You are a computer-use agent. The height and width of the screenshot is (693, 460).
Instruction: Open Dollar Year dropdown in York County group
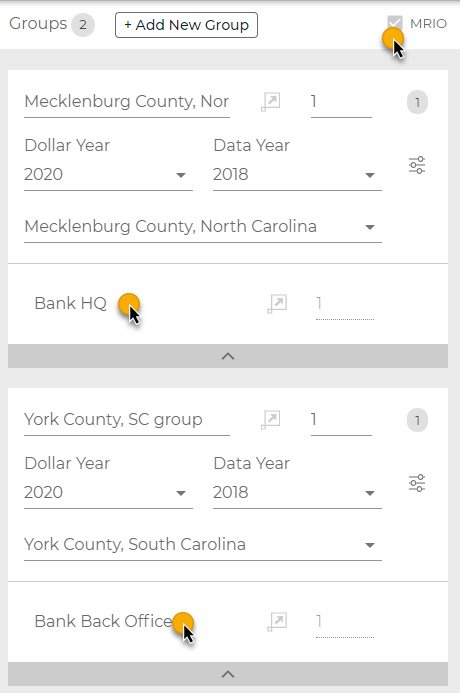pos(108,492)
